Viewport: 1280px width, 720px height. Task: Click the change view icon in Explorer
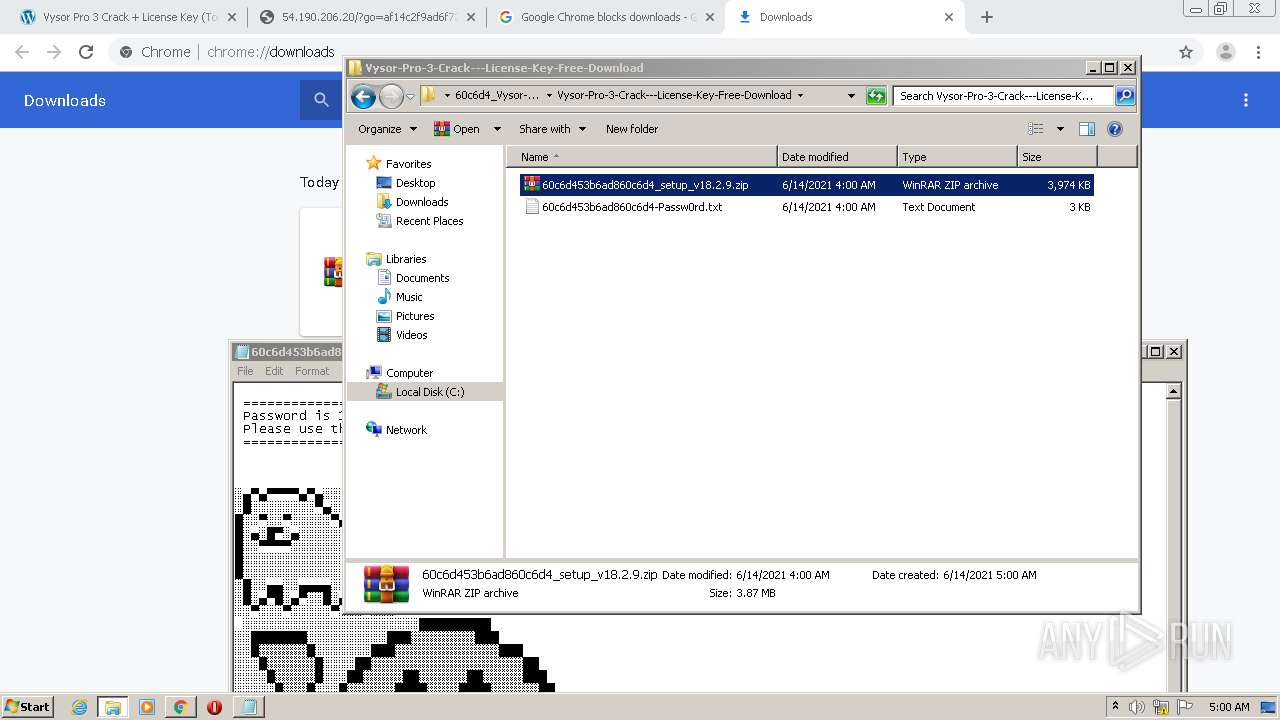[x=1036, y=129]
